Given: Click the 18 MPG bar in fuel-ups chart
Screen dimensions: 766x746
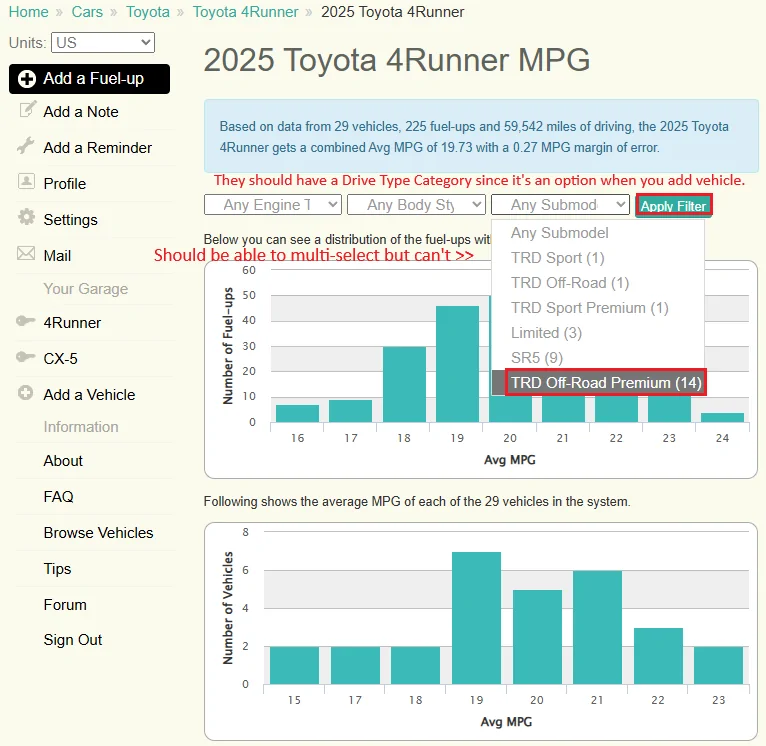Looking at the screenshot, I should (x=404, y=384).
